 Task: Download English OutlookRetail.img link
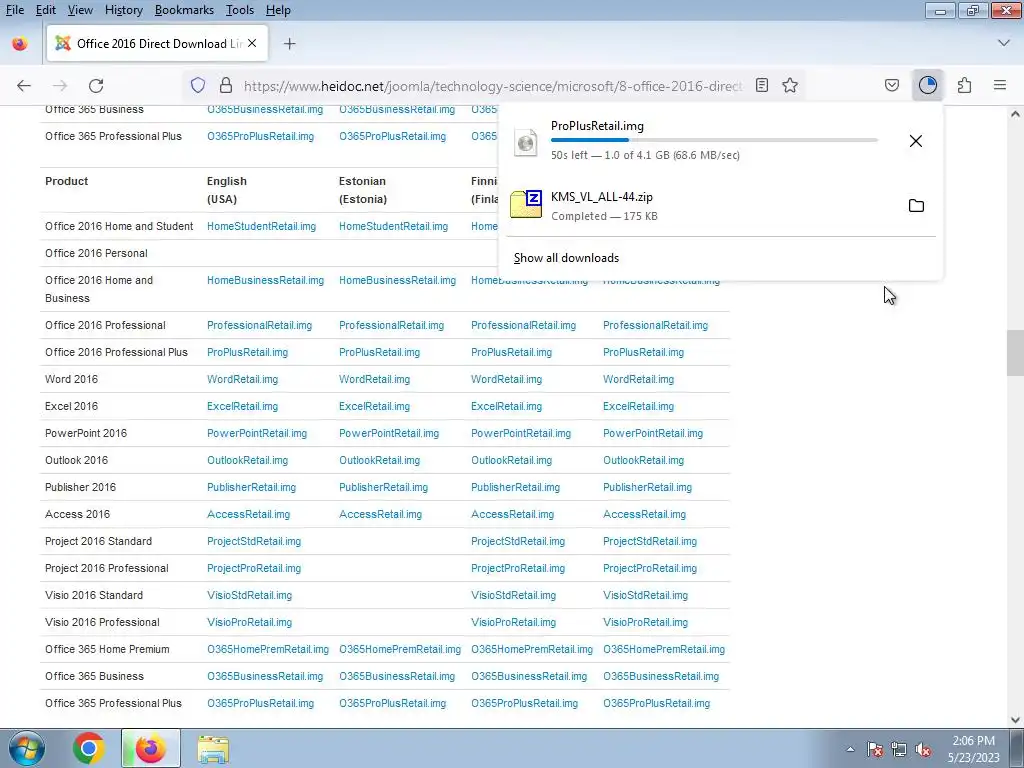[248, 460]
